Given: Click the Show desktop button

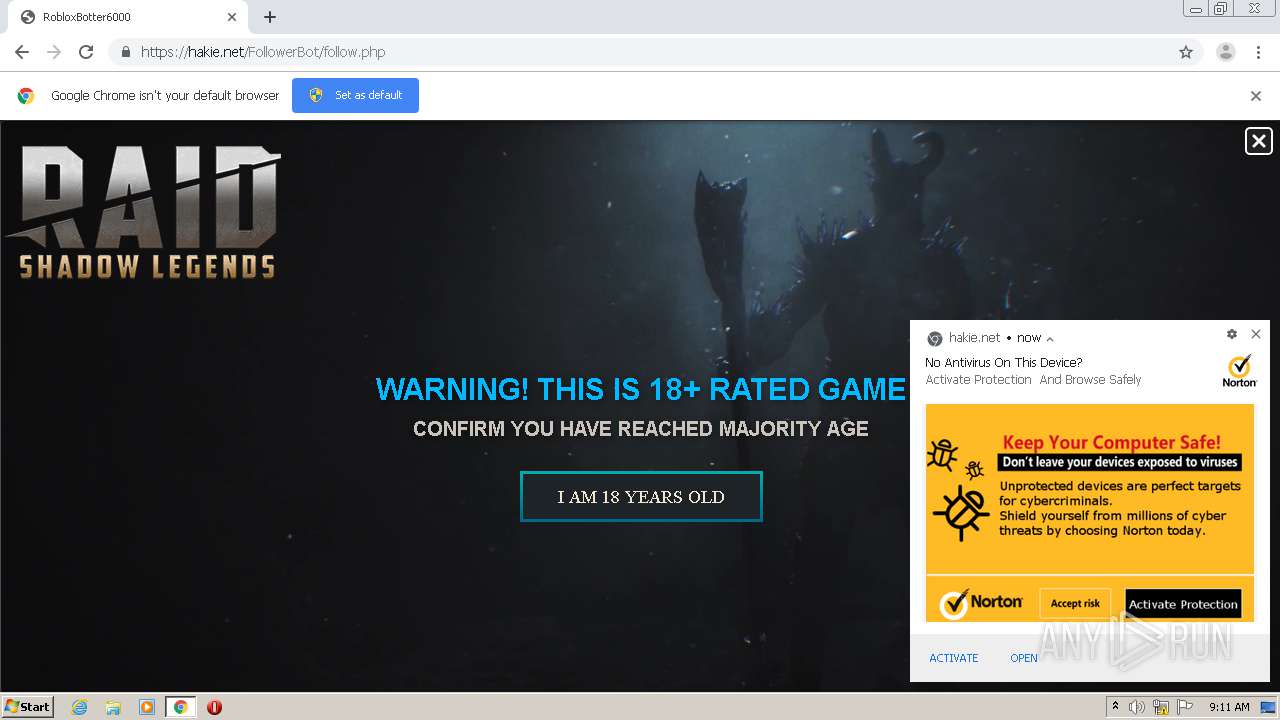Looking at the screenshot, I should click(1270, 707).
